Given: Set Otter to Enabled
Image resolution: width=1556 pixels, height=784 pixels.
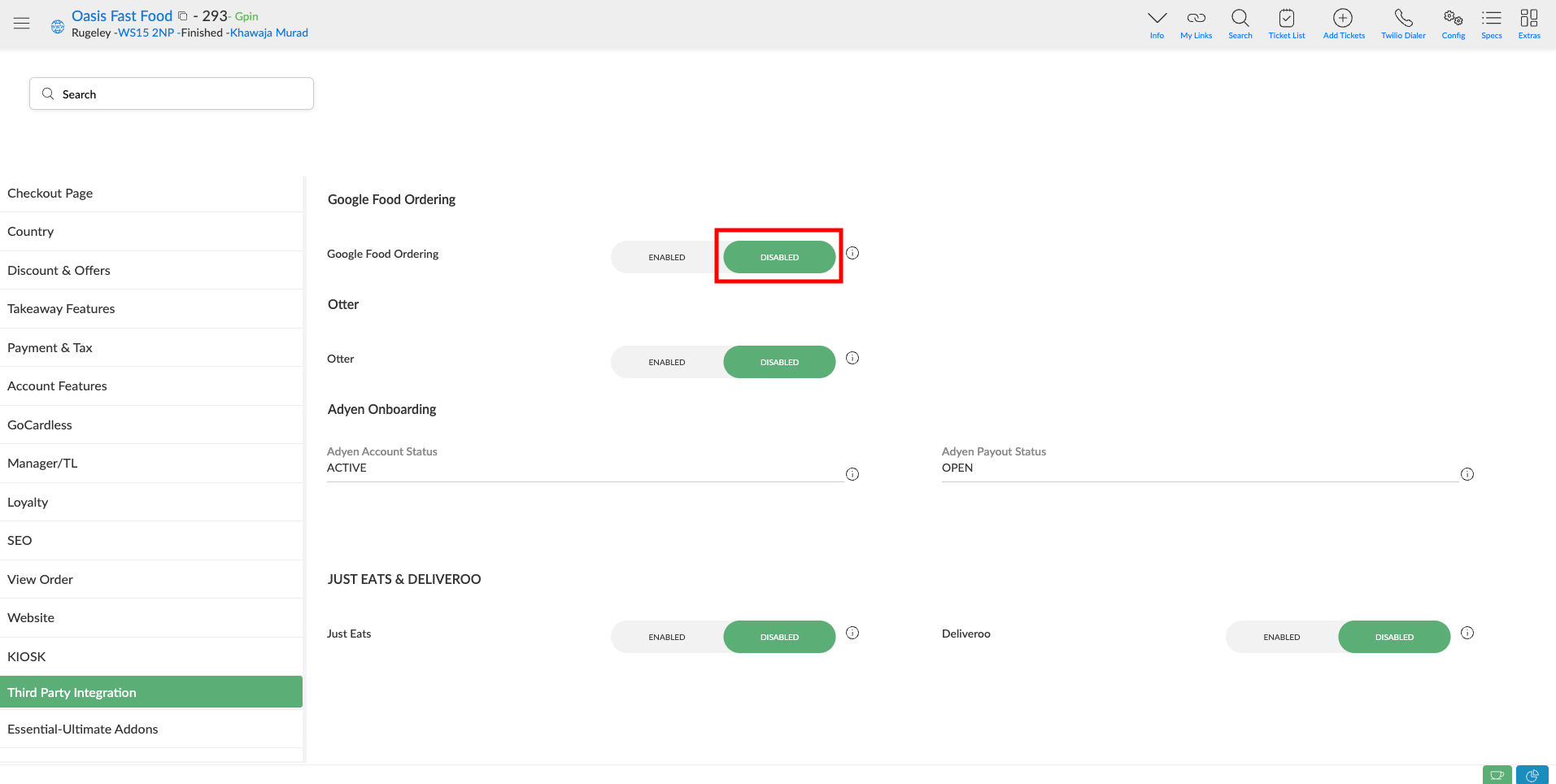Looking at the screenshot, I should [x=667, y=362].
